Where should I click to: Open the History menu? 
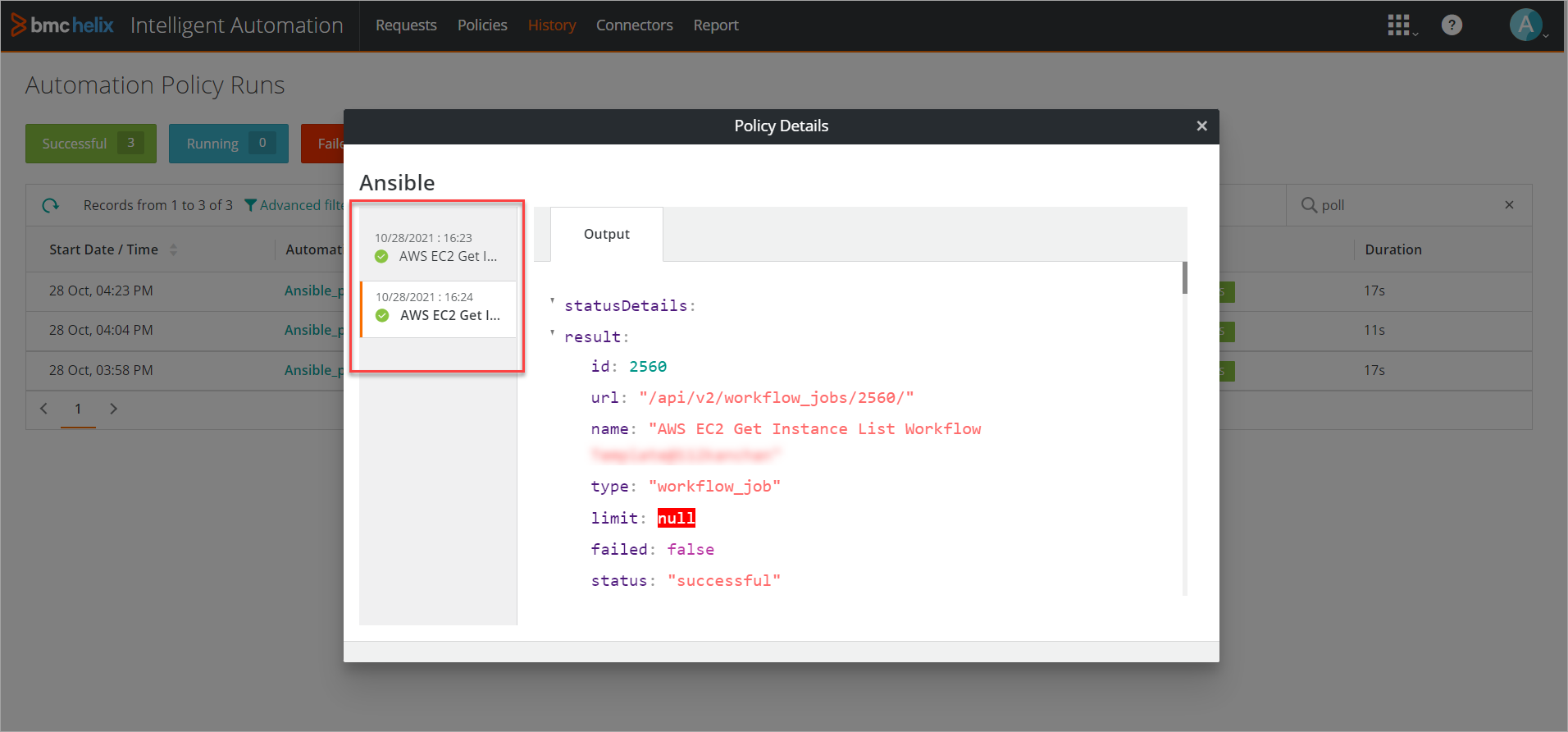coord(552,25)
